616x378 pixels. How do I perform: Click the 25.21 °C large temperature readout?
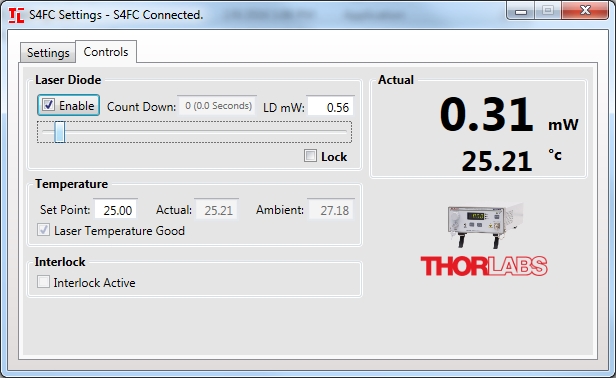click(x=512, y=160)
